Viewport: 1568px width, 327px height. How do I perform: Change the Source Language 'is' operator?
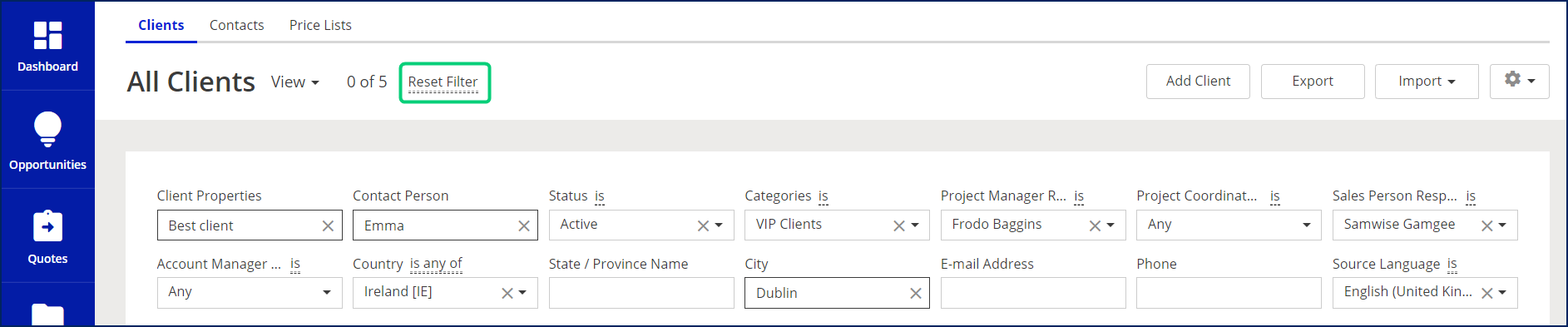1452,264
